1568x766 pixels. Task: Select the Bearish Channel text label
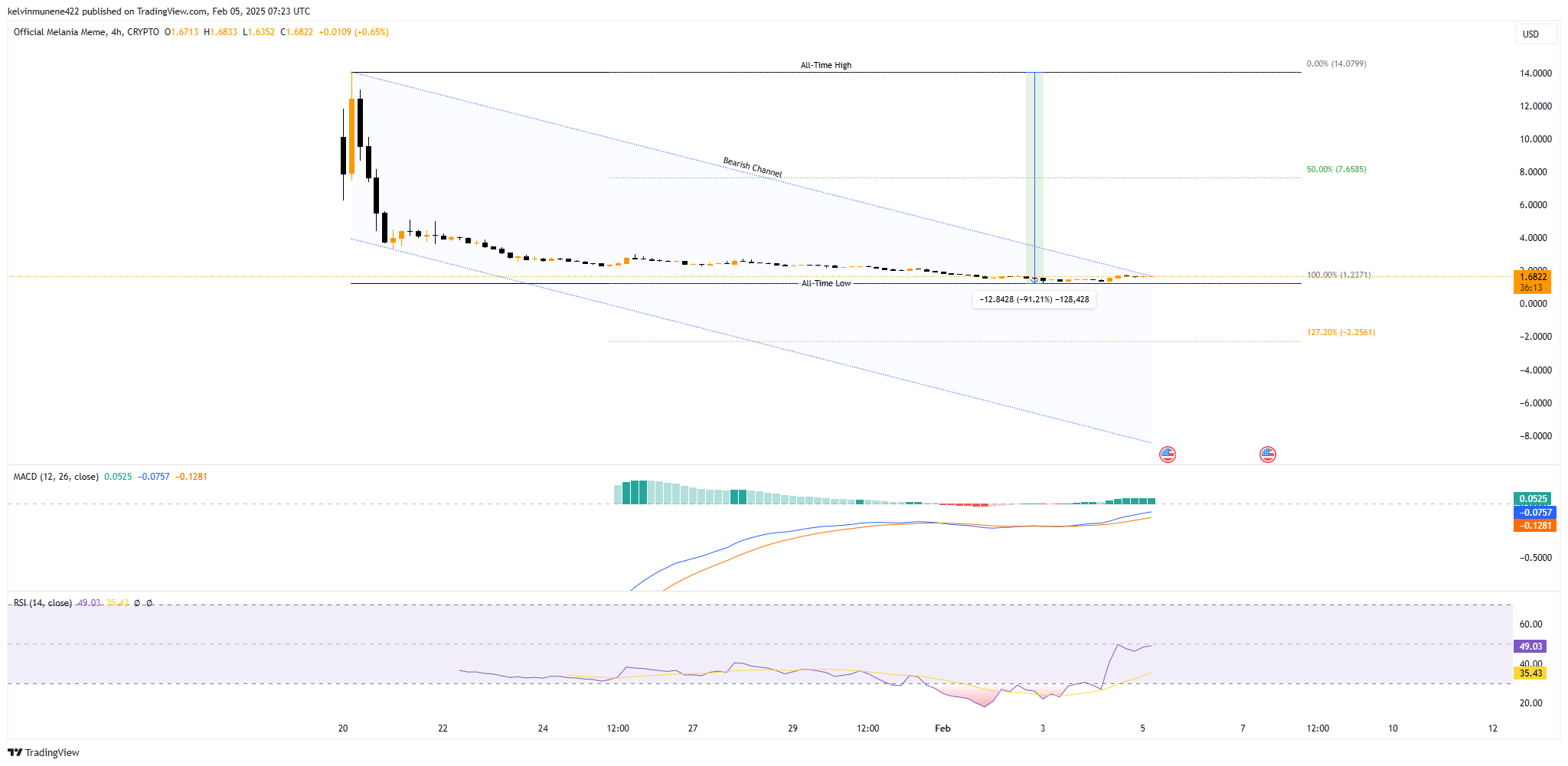(753, 167)
